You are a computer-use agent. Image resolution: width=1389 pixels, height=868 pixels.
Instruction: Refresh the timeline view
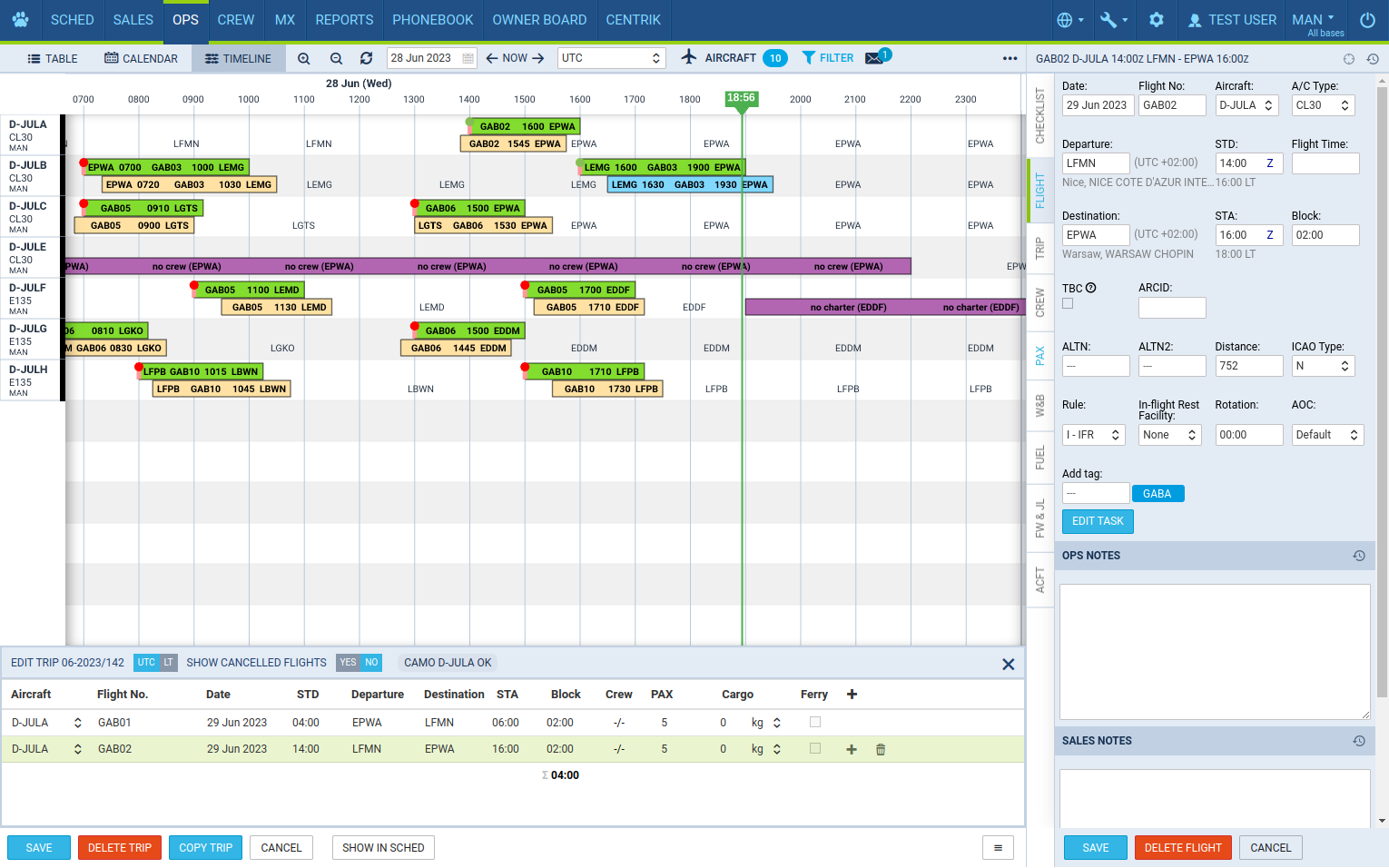(x=366, y=58)
